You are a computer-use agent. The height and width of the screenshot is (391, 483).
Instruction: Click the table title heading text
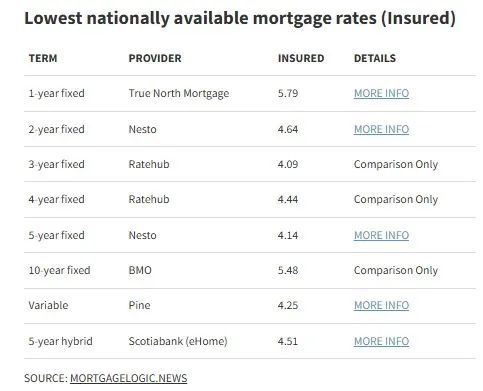click(240, 18)
